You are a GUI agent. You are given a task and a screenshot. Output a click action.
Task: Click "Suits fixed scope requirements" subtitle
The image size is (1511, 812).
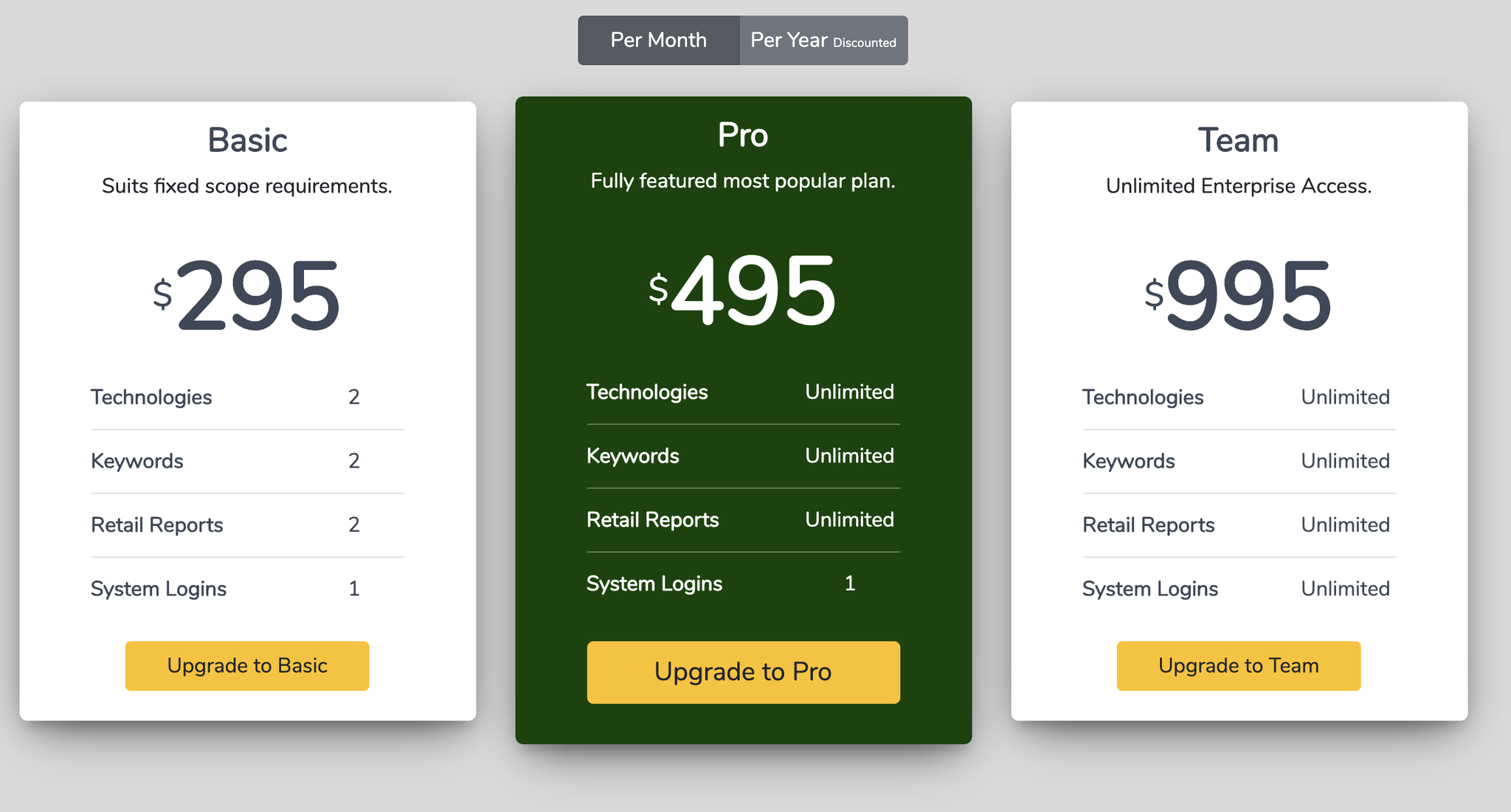point(247,186)
